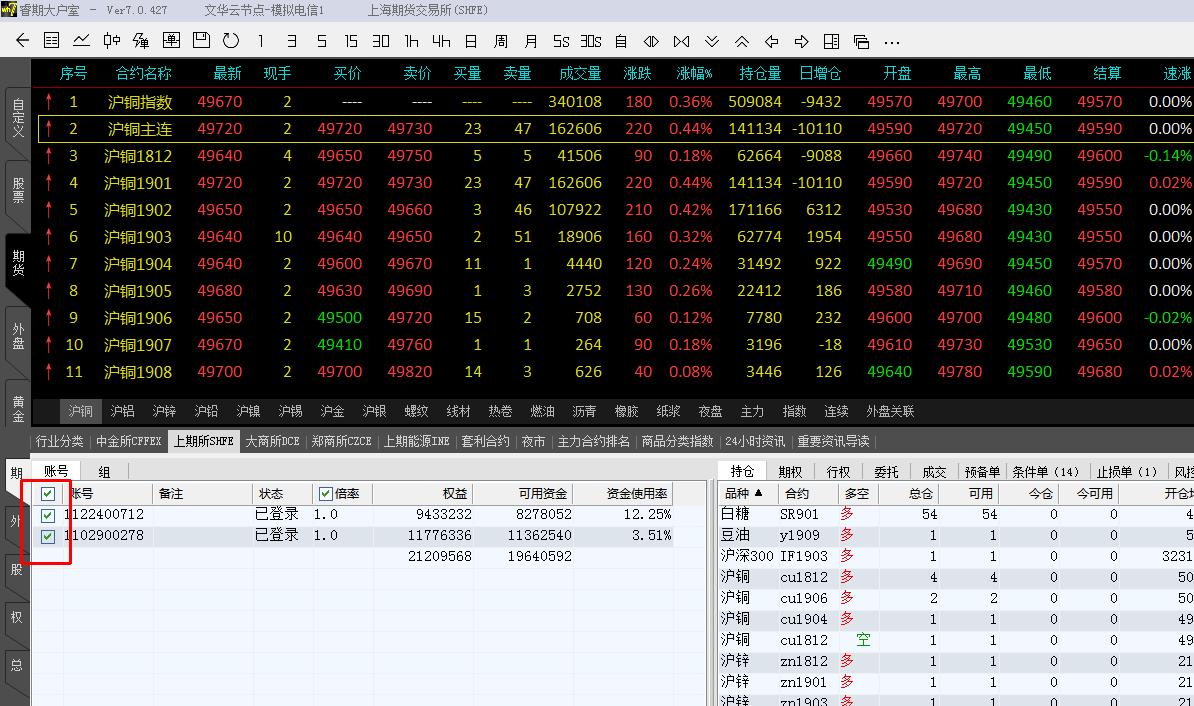This screenshot has width=1194, height=706.
Task: Click the save disk icon
Action: [201, 41]
